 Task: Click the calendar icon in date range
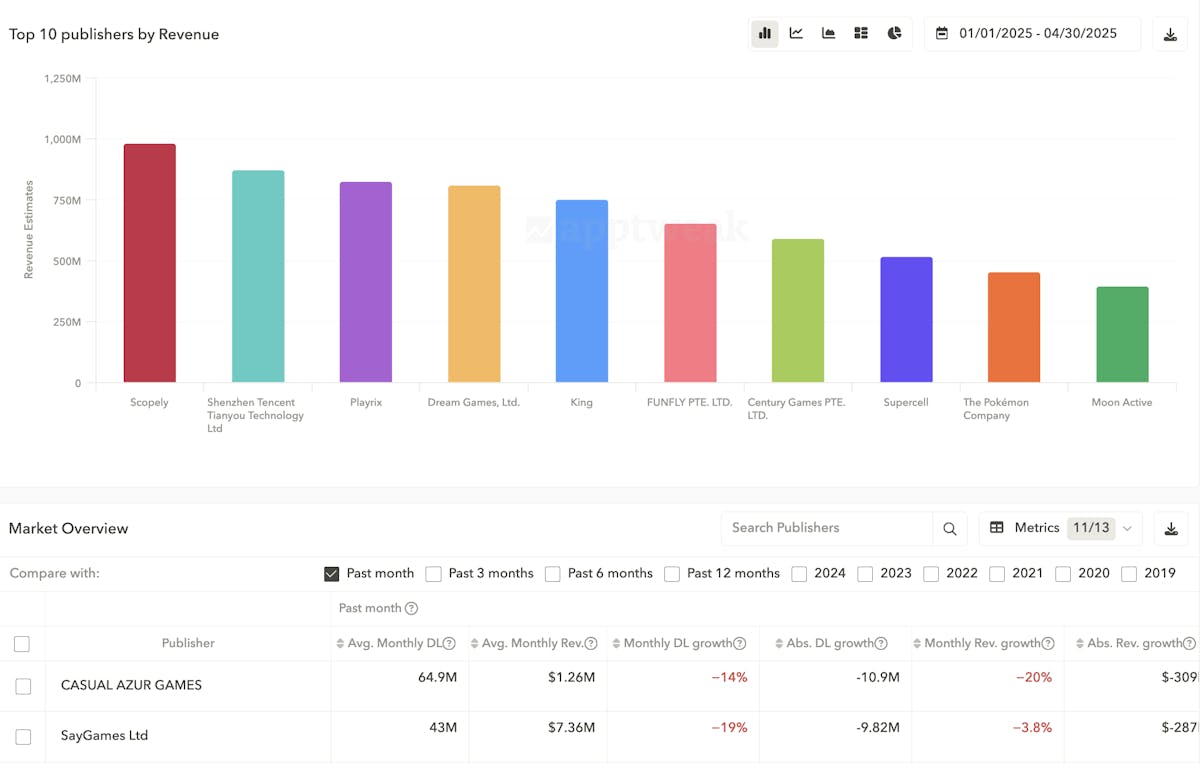(942, 33)
